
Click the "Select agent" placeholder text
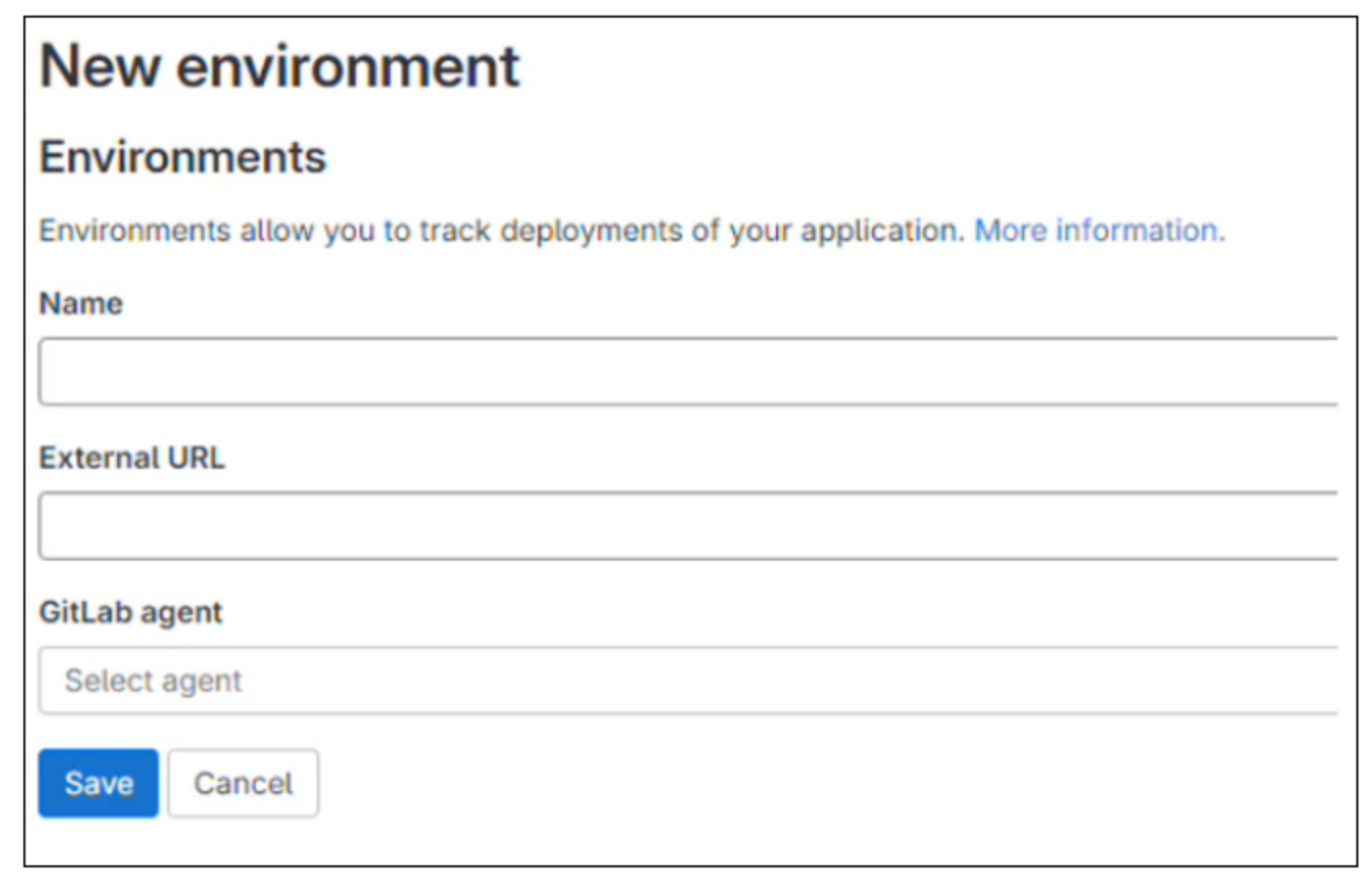click(x=152, y=680)
